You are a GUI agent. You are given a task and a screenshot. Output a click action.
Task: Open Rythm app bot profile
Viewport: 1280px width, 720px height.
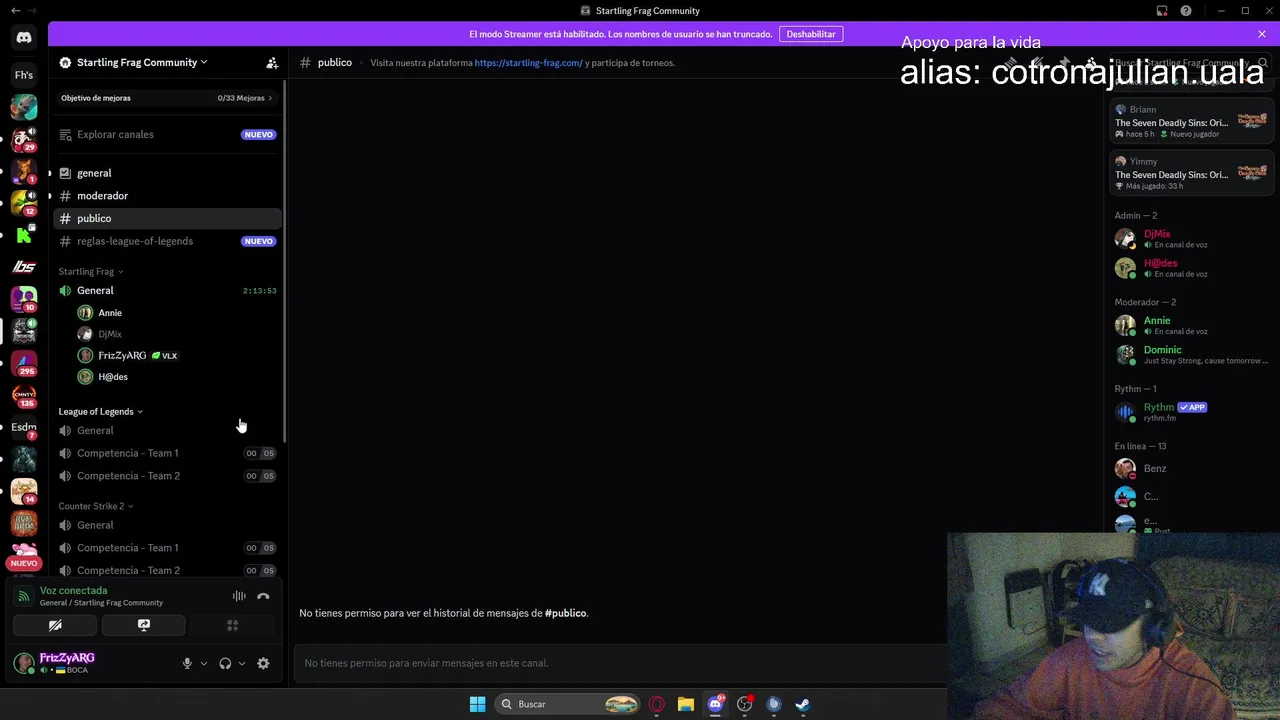tap(1190, 411)
